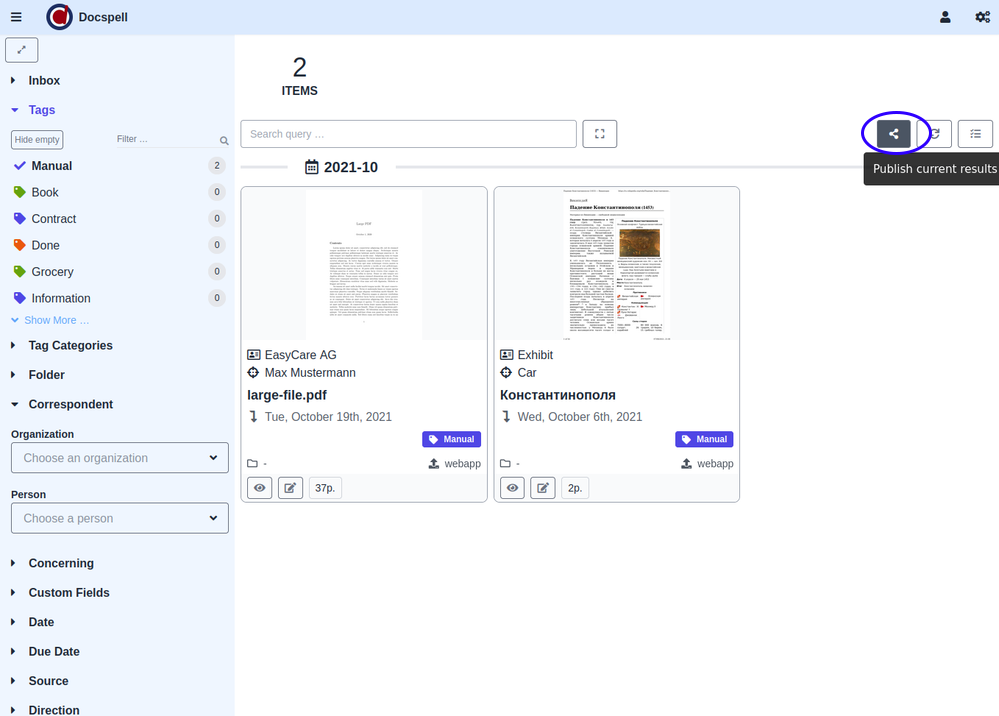Image resolution: width=999 pixels, height=716 pixels.
Task: Toggle the Contract tag filter
Action: coord(53,219)
